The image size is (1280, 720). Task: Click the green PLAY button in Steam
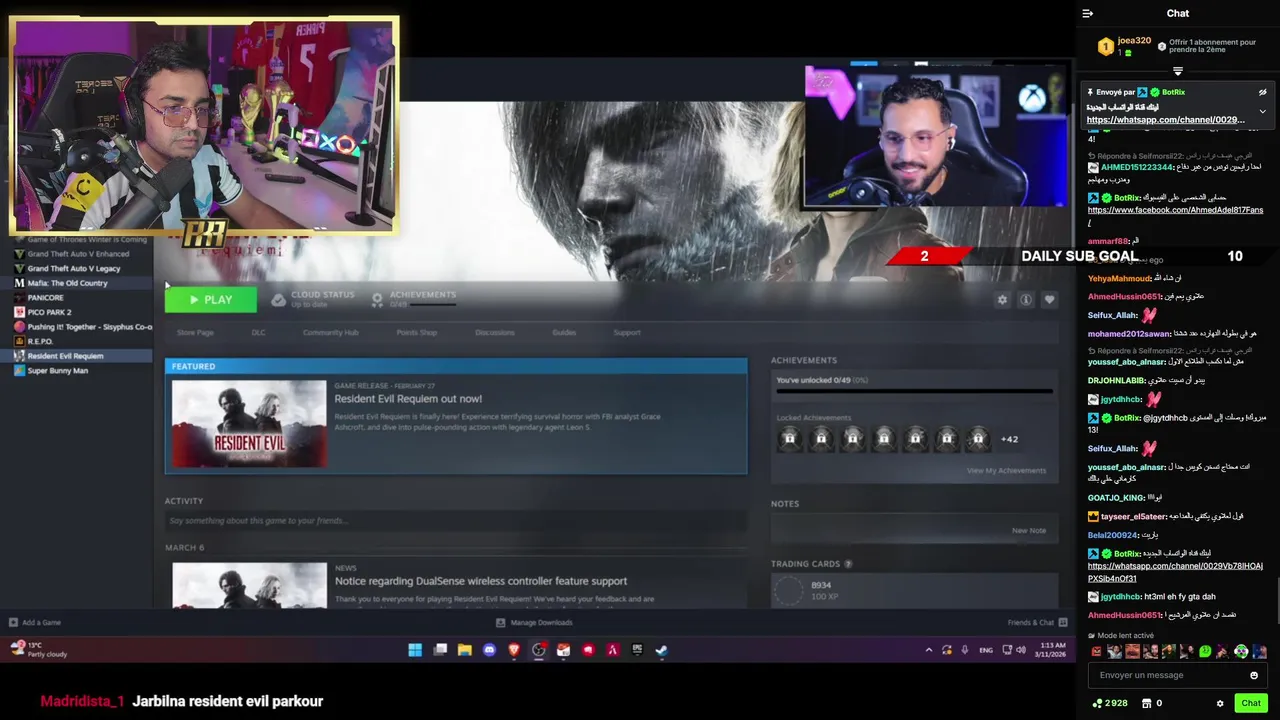tap(210, 300)
